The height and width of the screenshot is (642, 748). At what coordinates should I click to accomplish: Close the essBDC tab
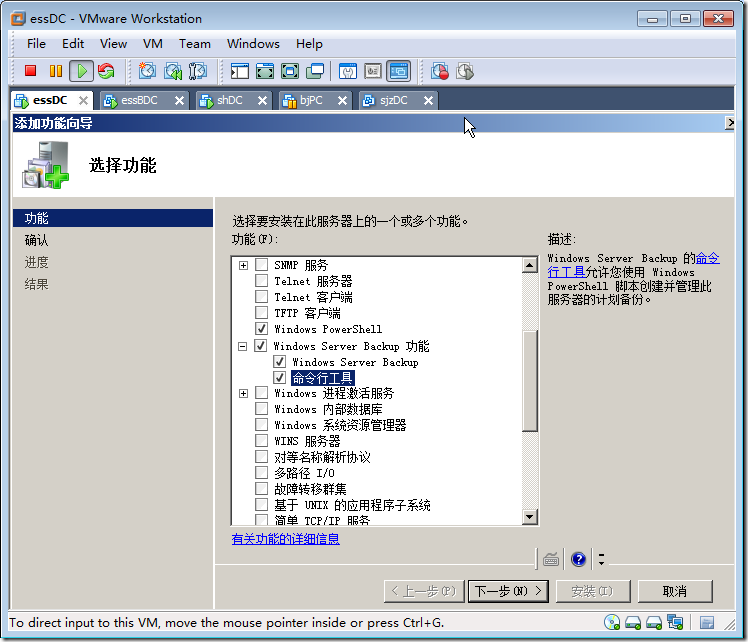pyautogui.click(x=179, y=101)
